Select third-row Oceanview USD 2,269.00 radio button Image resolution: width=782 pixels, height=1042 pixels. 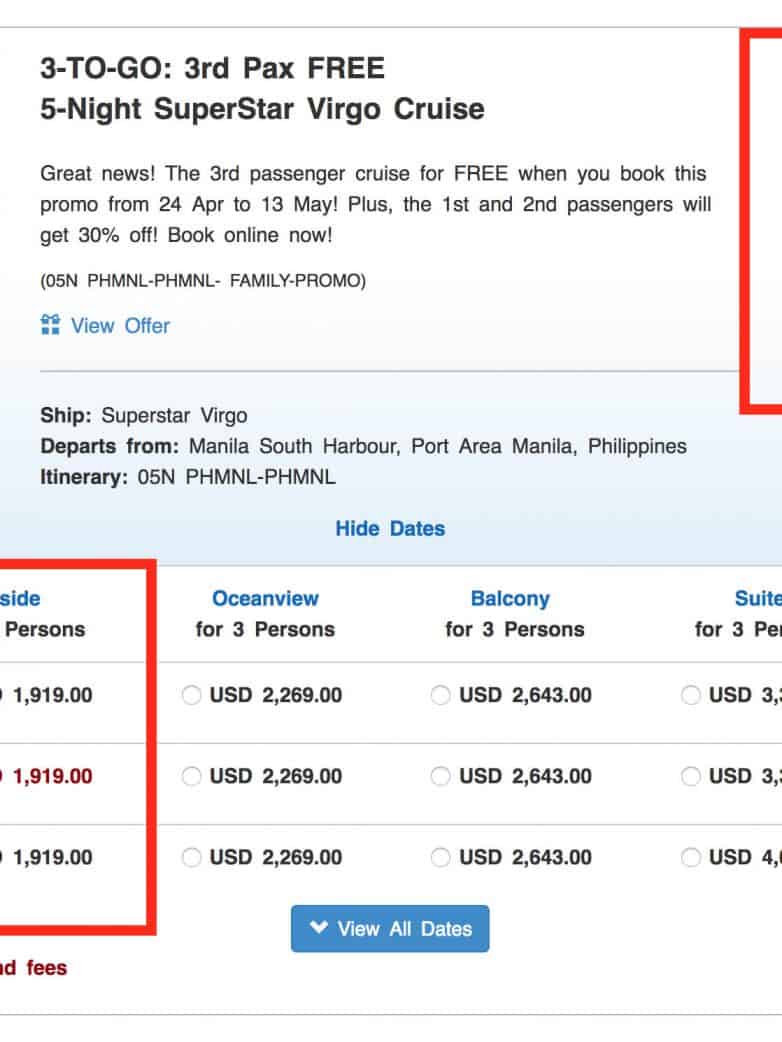click(x=192, y=857)
